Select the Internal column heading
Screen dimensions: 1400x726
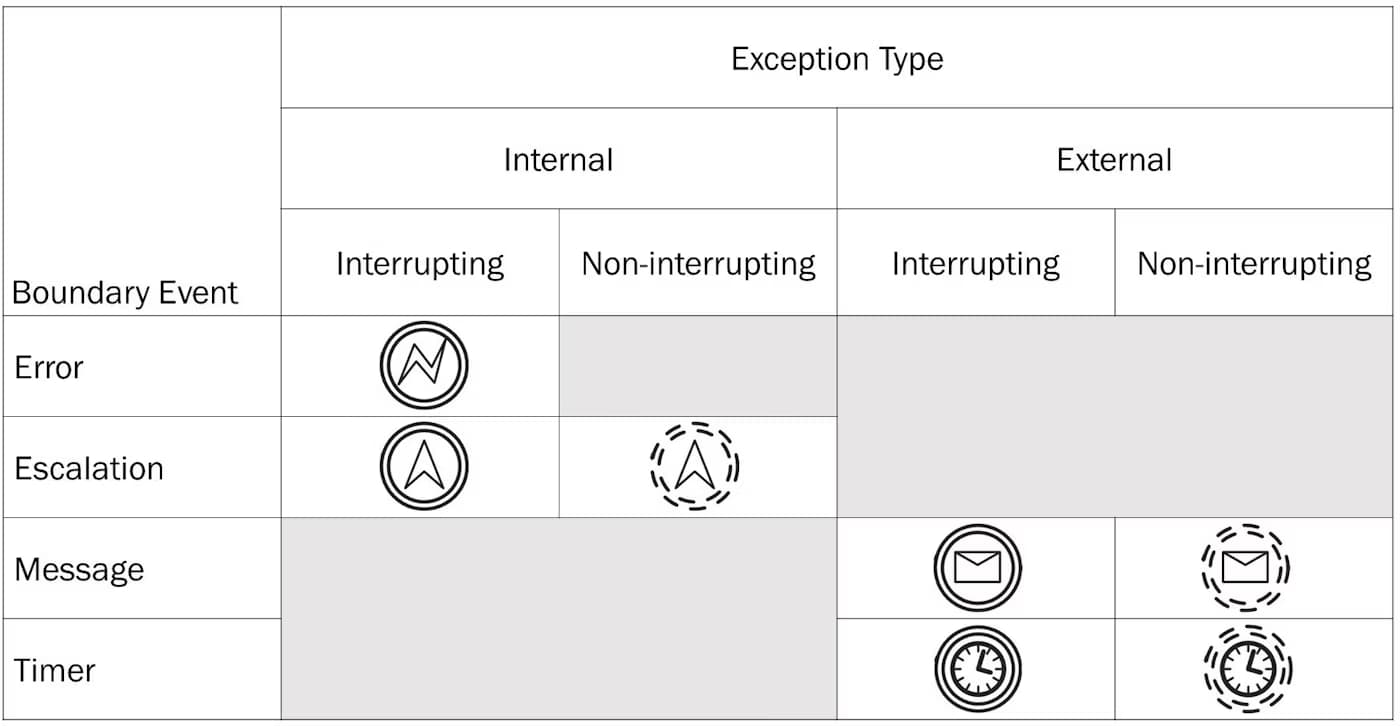[x=558, y=160]
